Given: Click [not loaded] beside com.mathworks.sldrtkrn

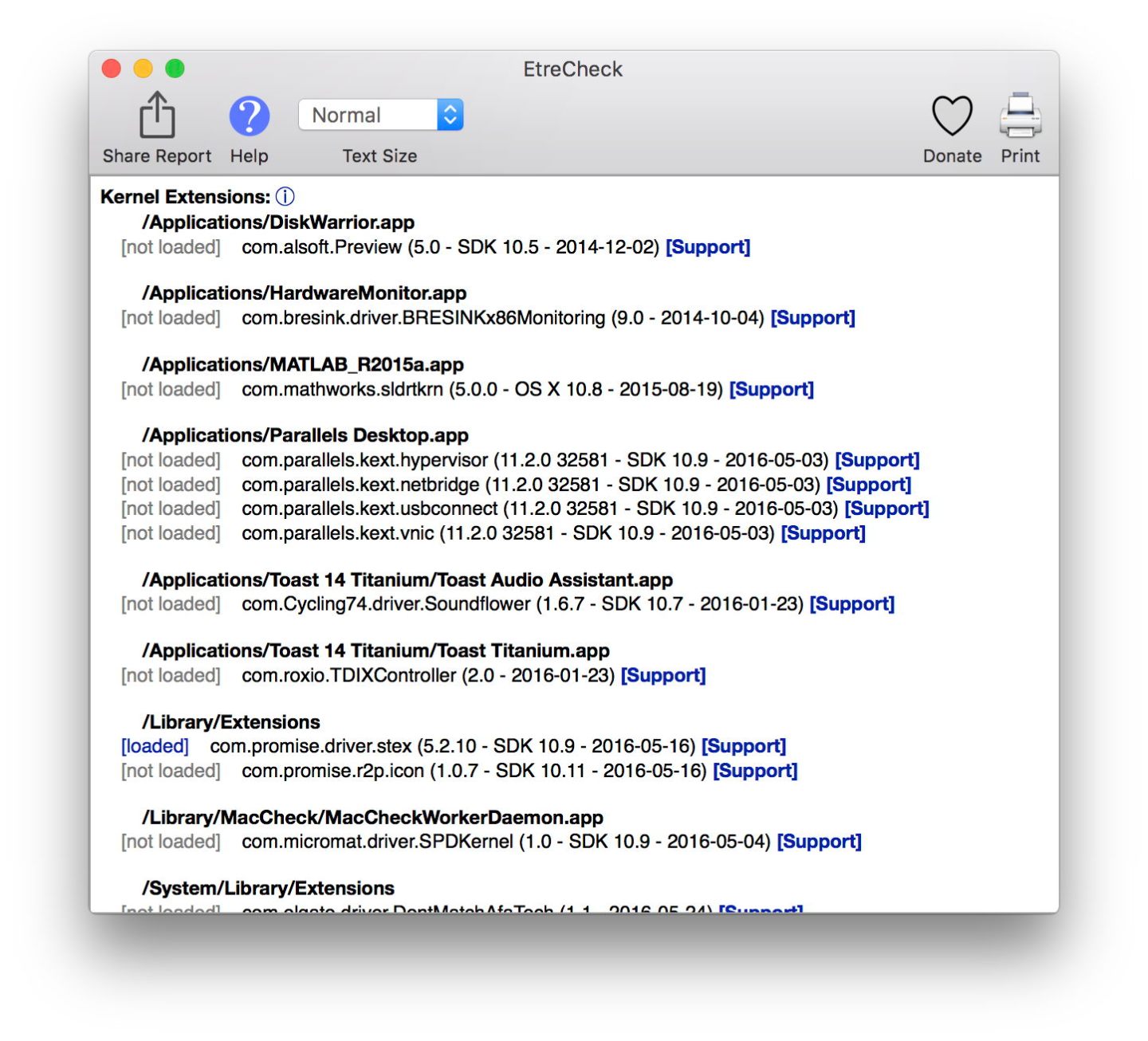Looking at the screenshot, I should (x=171, y=390).
